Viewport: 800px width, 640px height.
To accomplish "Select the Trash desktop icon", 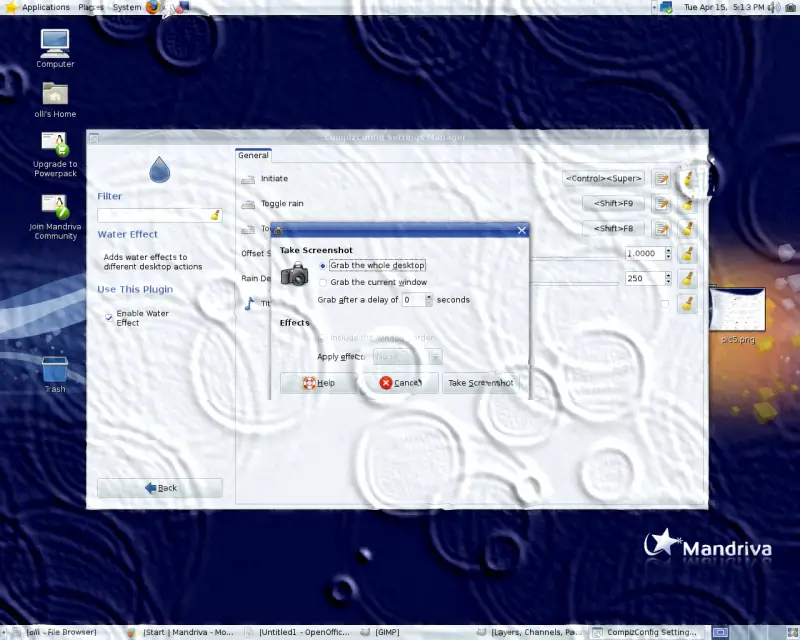I will pyautogui.click(x=55, y=375).
